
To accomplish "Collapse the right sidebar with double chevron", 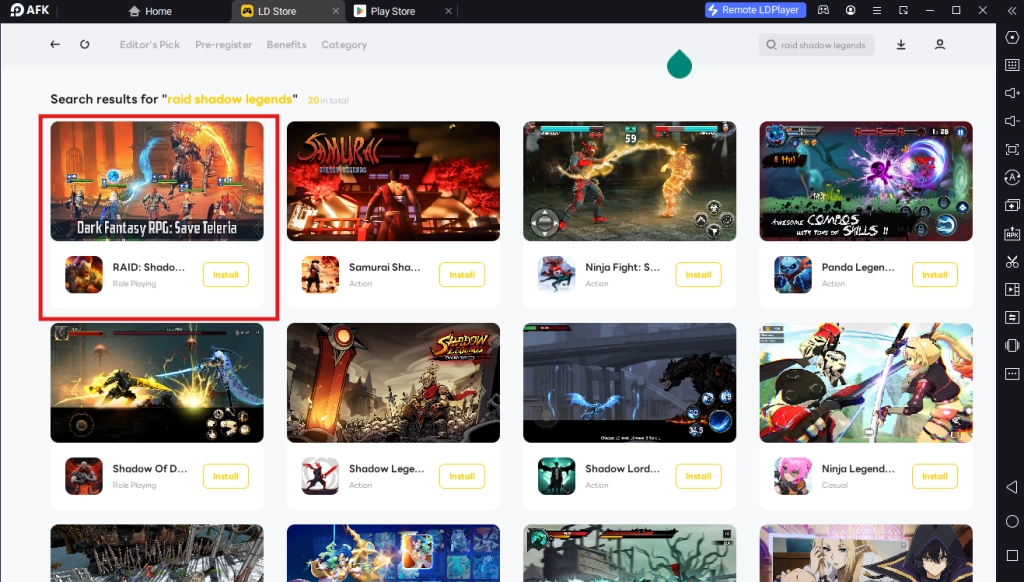I will pos(1012,11).
